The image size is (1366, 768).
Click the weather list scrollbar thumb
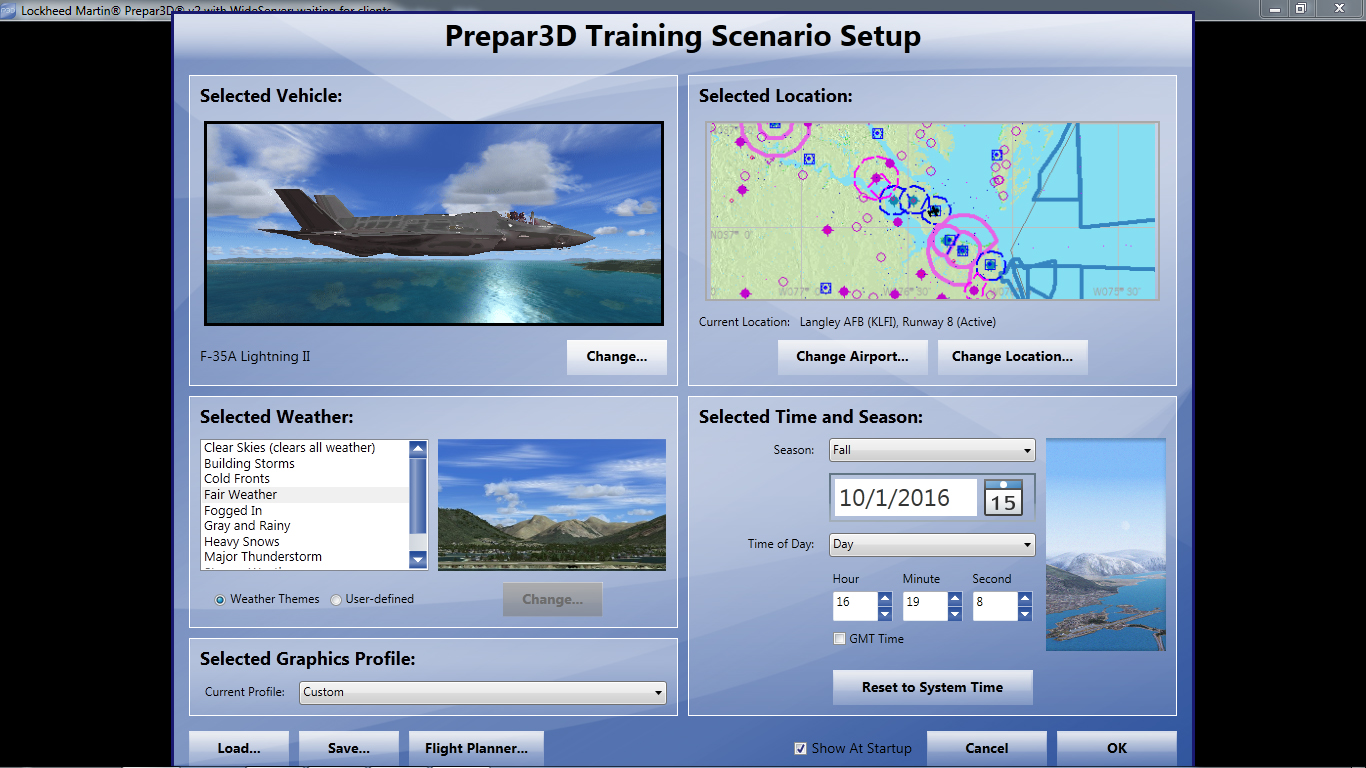(418, 496)
